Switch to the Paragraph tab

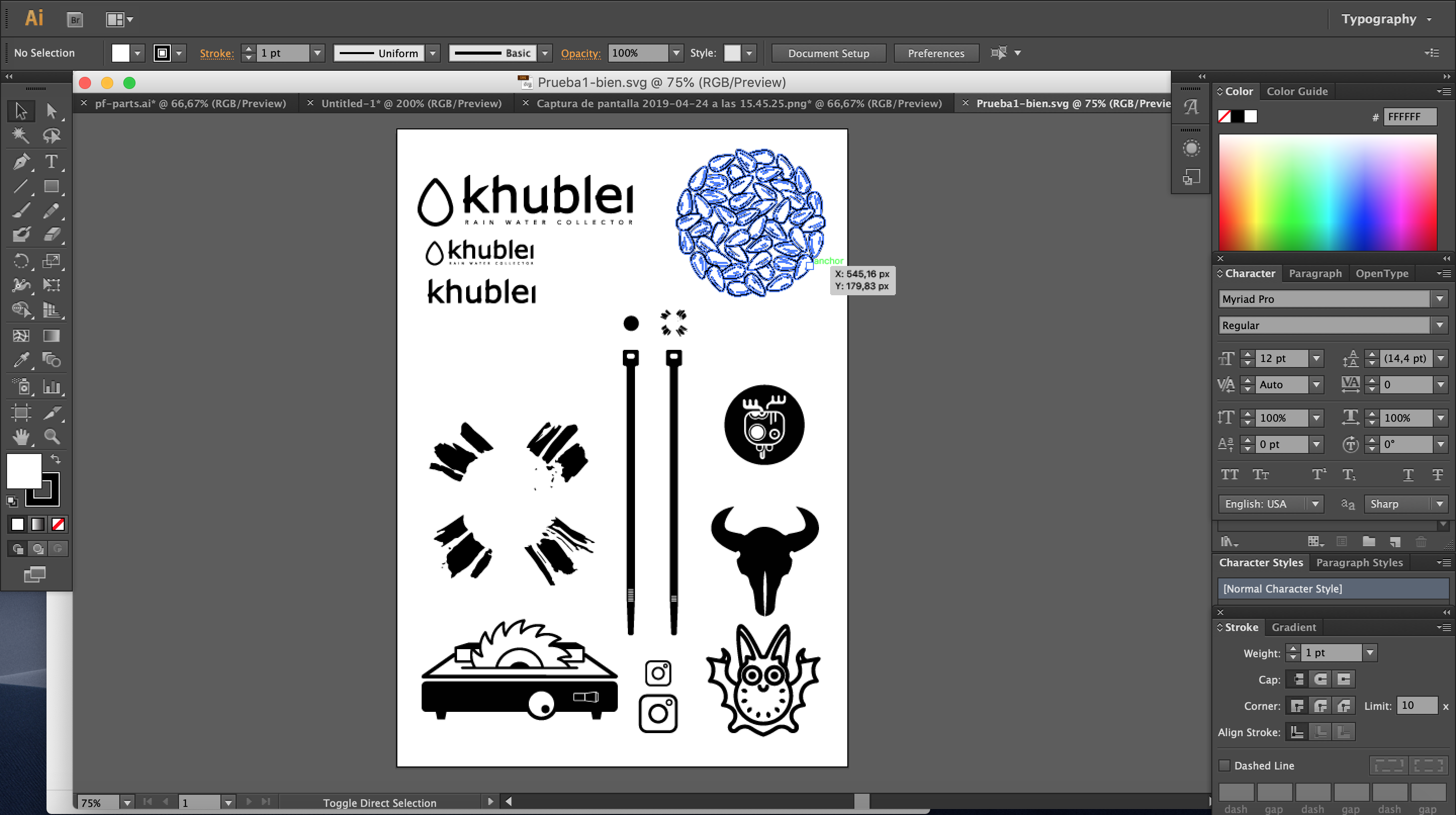point(1314,274)
